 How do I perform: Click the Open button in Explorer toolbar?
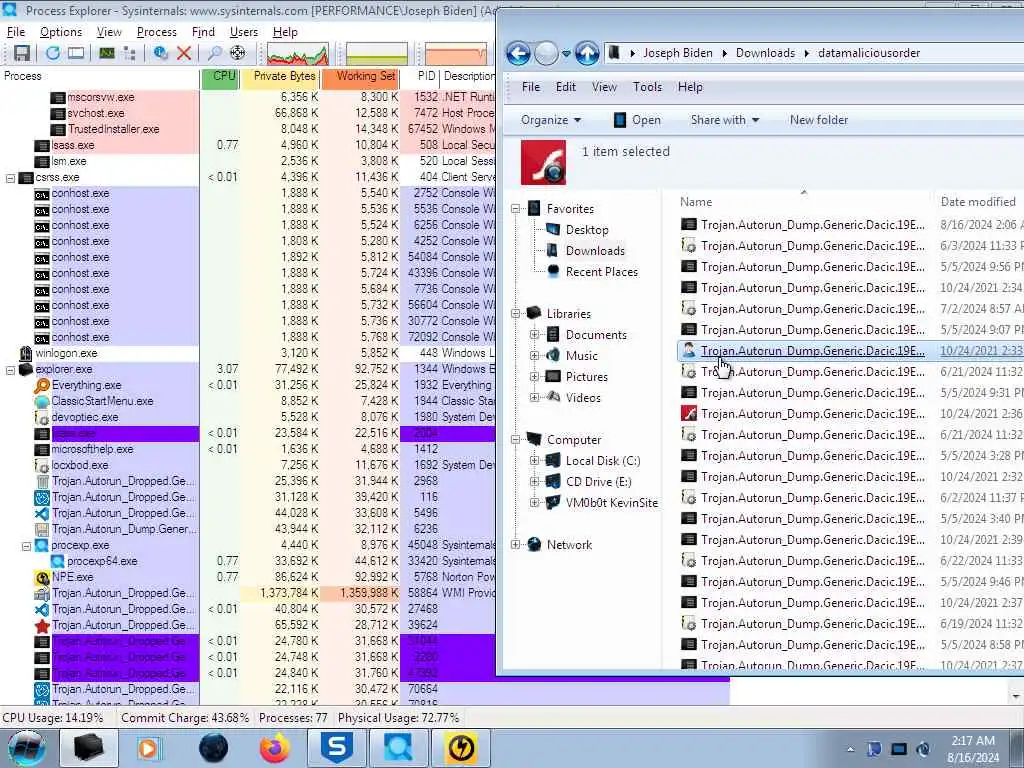pyautogui.click(x=637, y=120)
